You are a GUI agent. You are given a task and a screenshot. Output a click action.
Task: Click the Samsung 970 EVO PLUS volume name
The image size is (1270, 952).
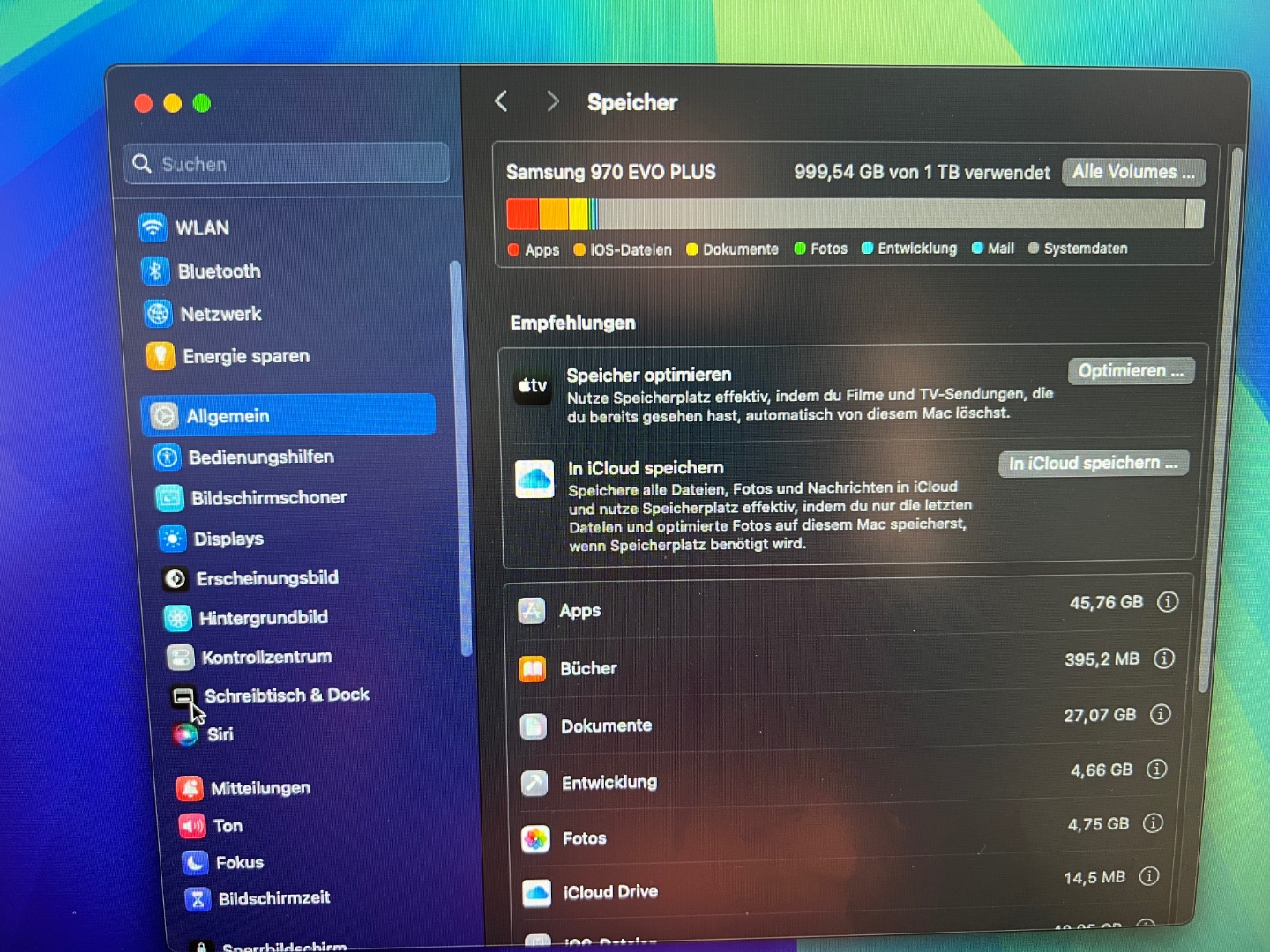coord(611,172)
